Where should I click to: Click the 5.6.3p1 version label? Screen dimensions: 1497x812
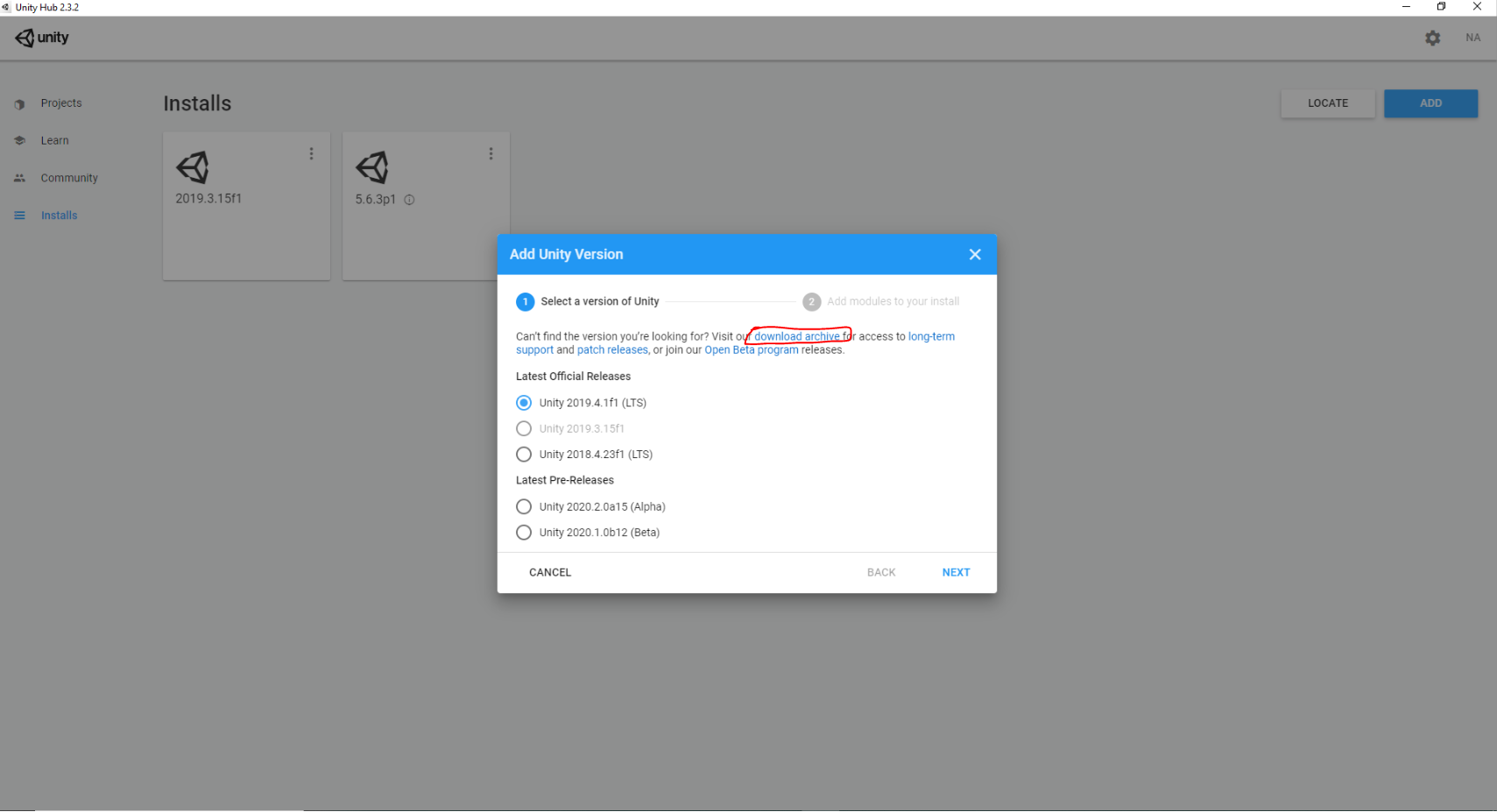pyautogui.click(x=375, y=200)
